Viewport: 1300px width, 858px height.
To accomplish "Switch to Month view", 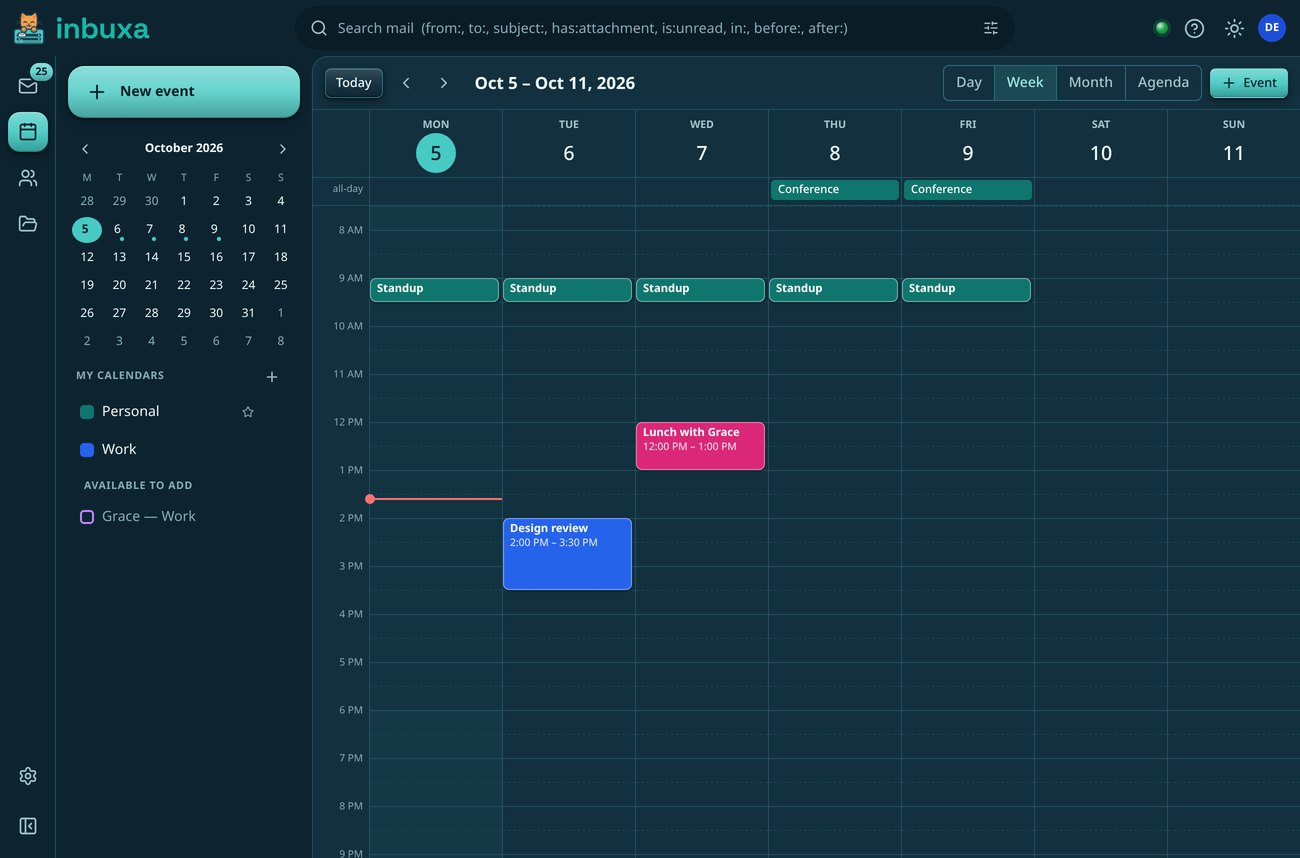I will (x=1091, y=83).
